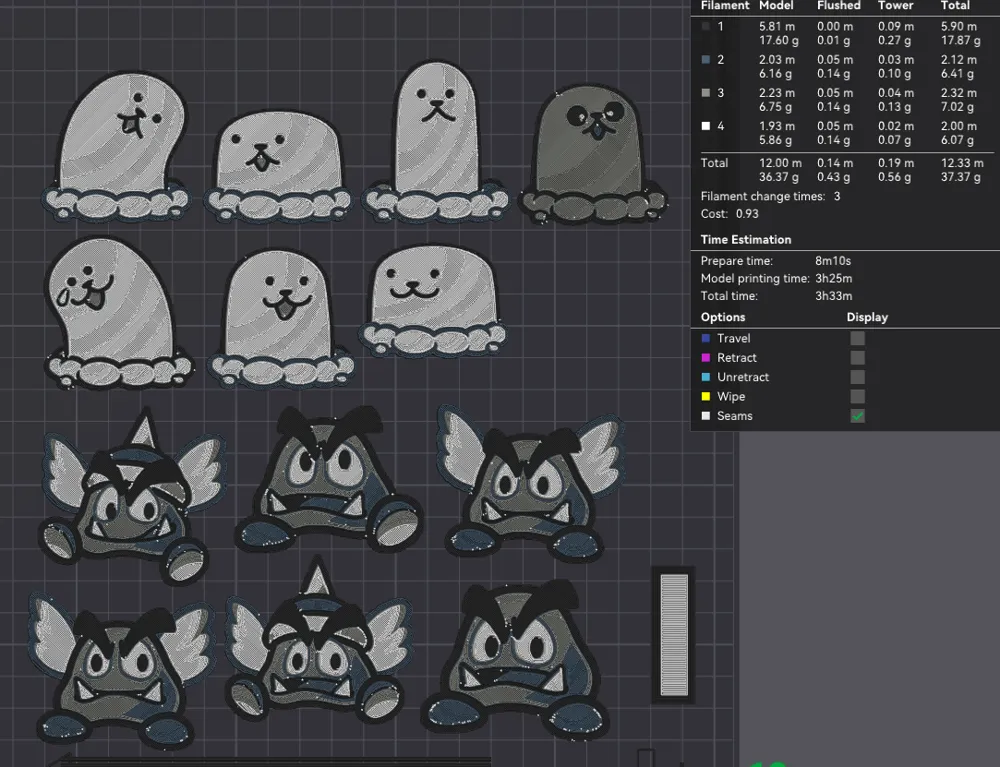The height and width of the screenshot is (767, 1000).
Task: Click the 'Cost: 0.93' line
Action: pos(730,214)
